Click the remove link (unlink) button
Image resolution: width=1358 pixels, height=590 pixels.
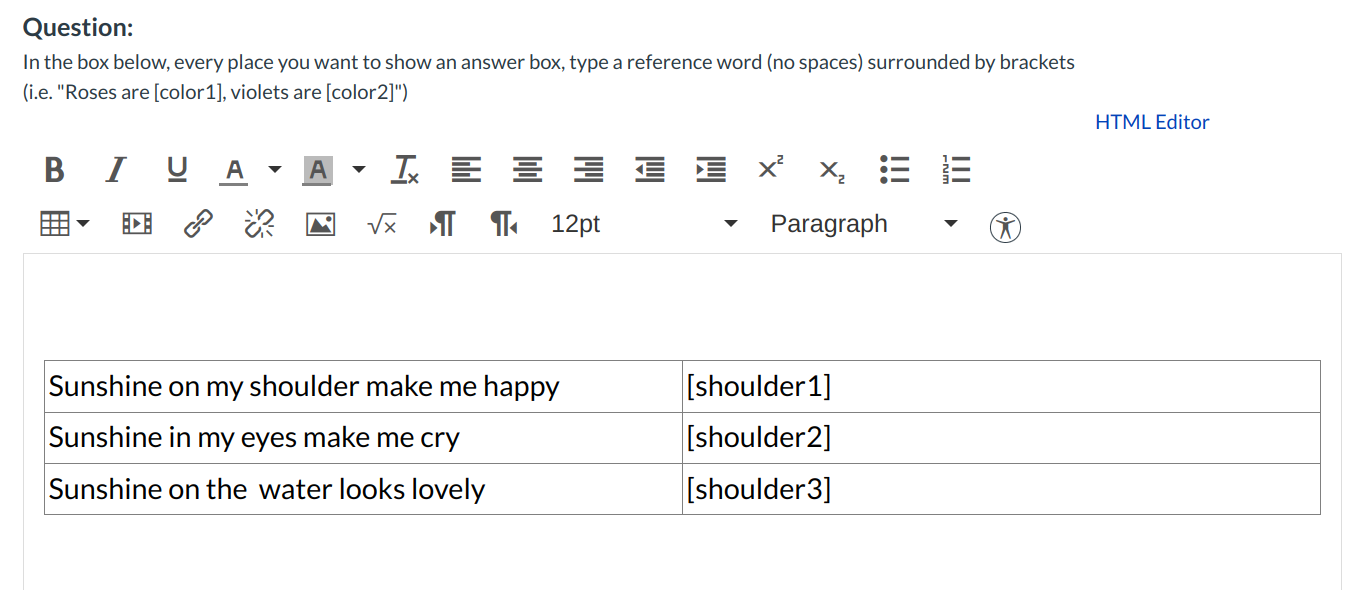[x=259, y=225]
